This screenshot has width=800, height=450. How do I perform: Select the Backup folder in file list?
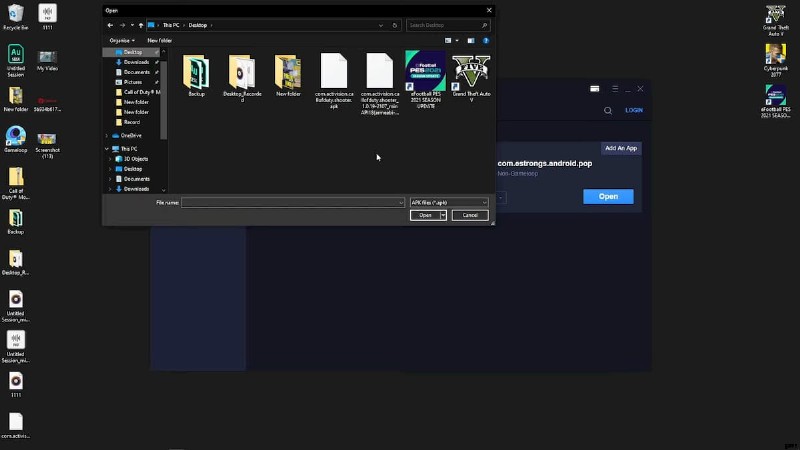(196, 76)
